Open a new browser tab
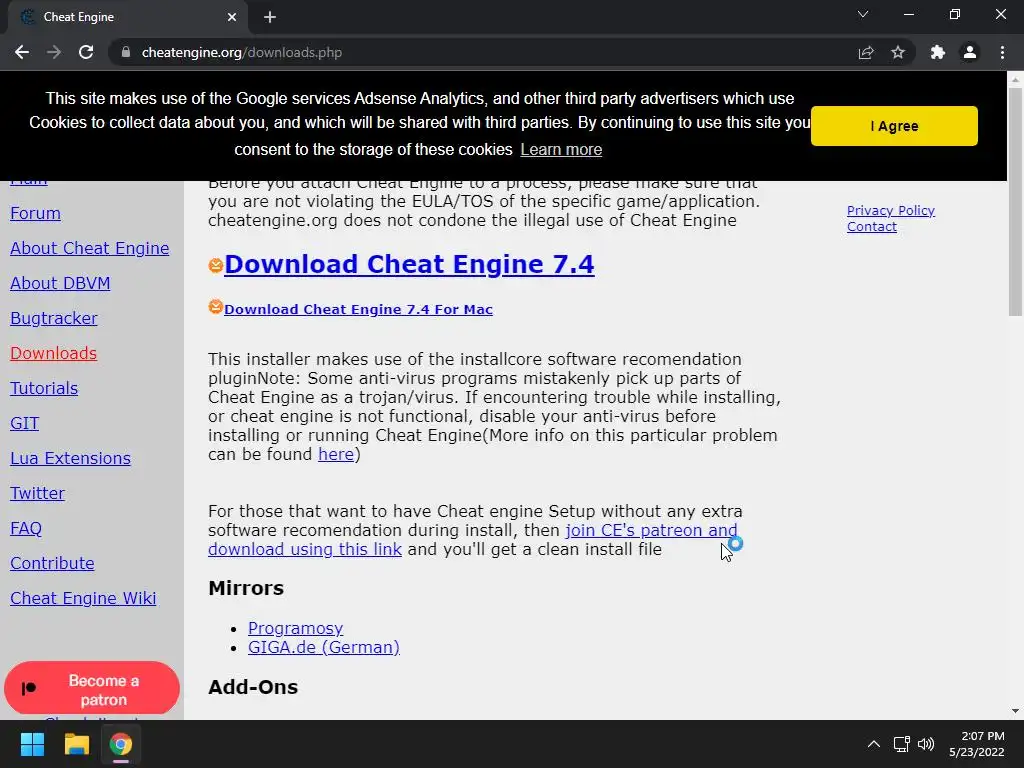 tap(270, 17)
